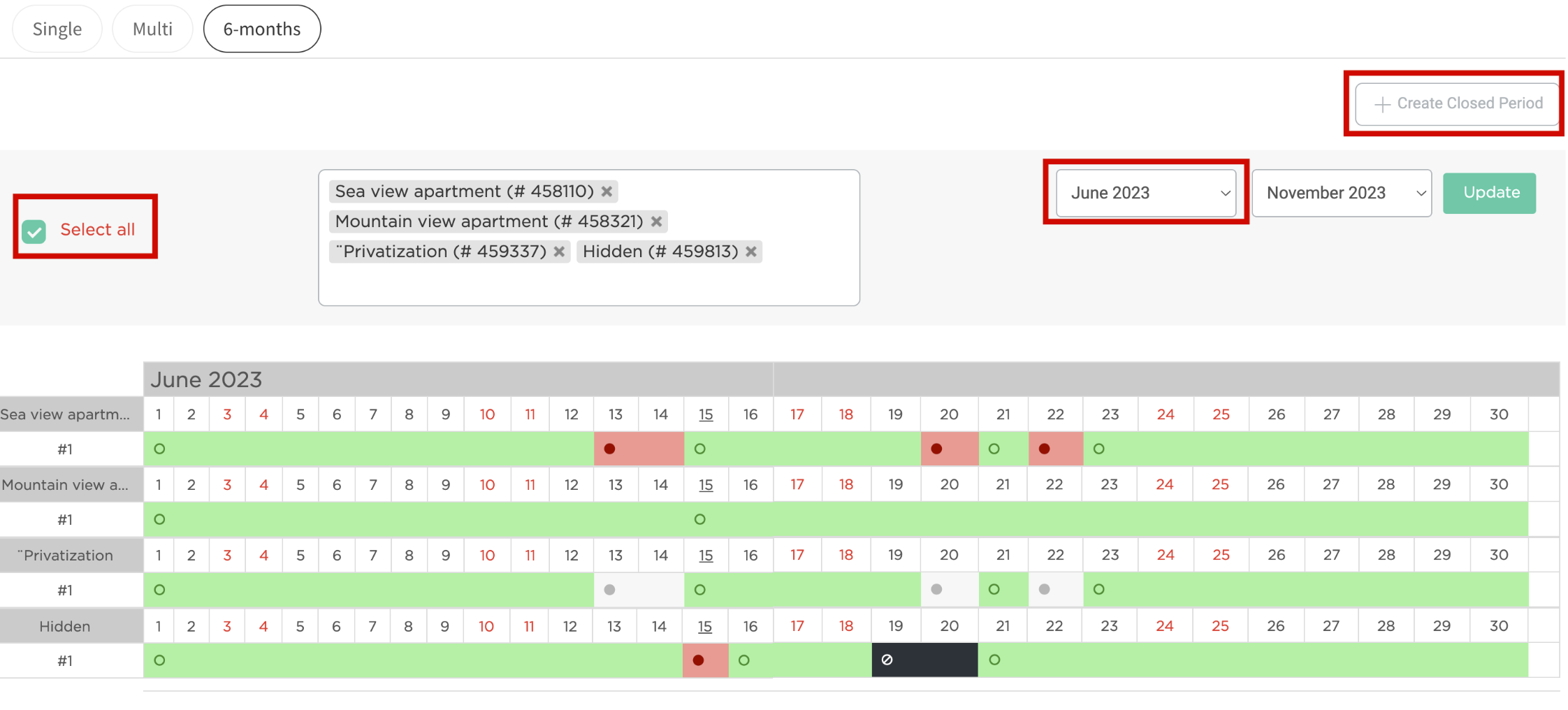
Task: Click Privatization available circle on day 21
Action: [994, 589]
